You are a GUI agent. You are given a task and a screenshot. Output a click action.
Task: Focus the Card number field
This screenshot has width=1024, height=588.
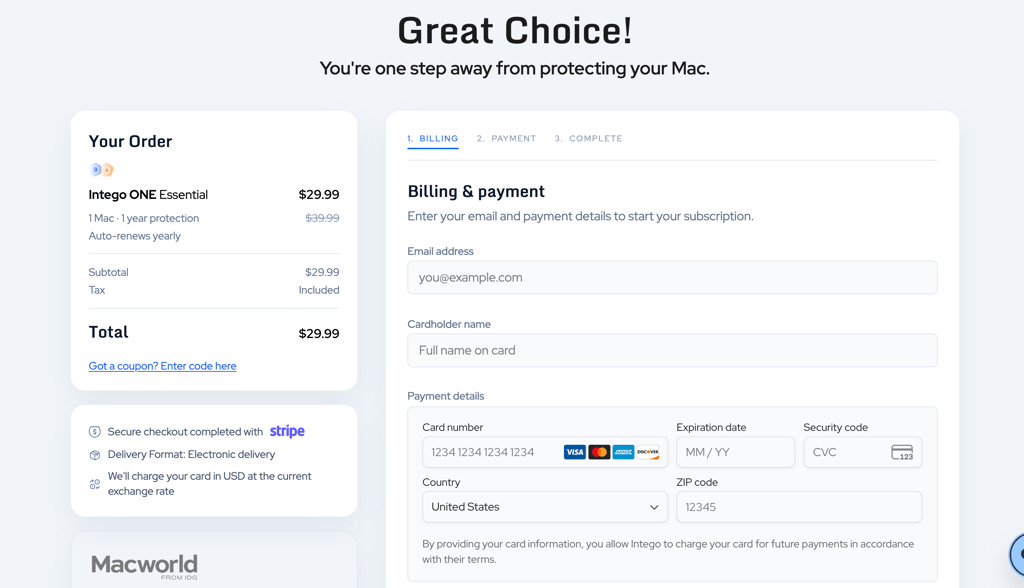pos(545,452)
